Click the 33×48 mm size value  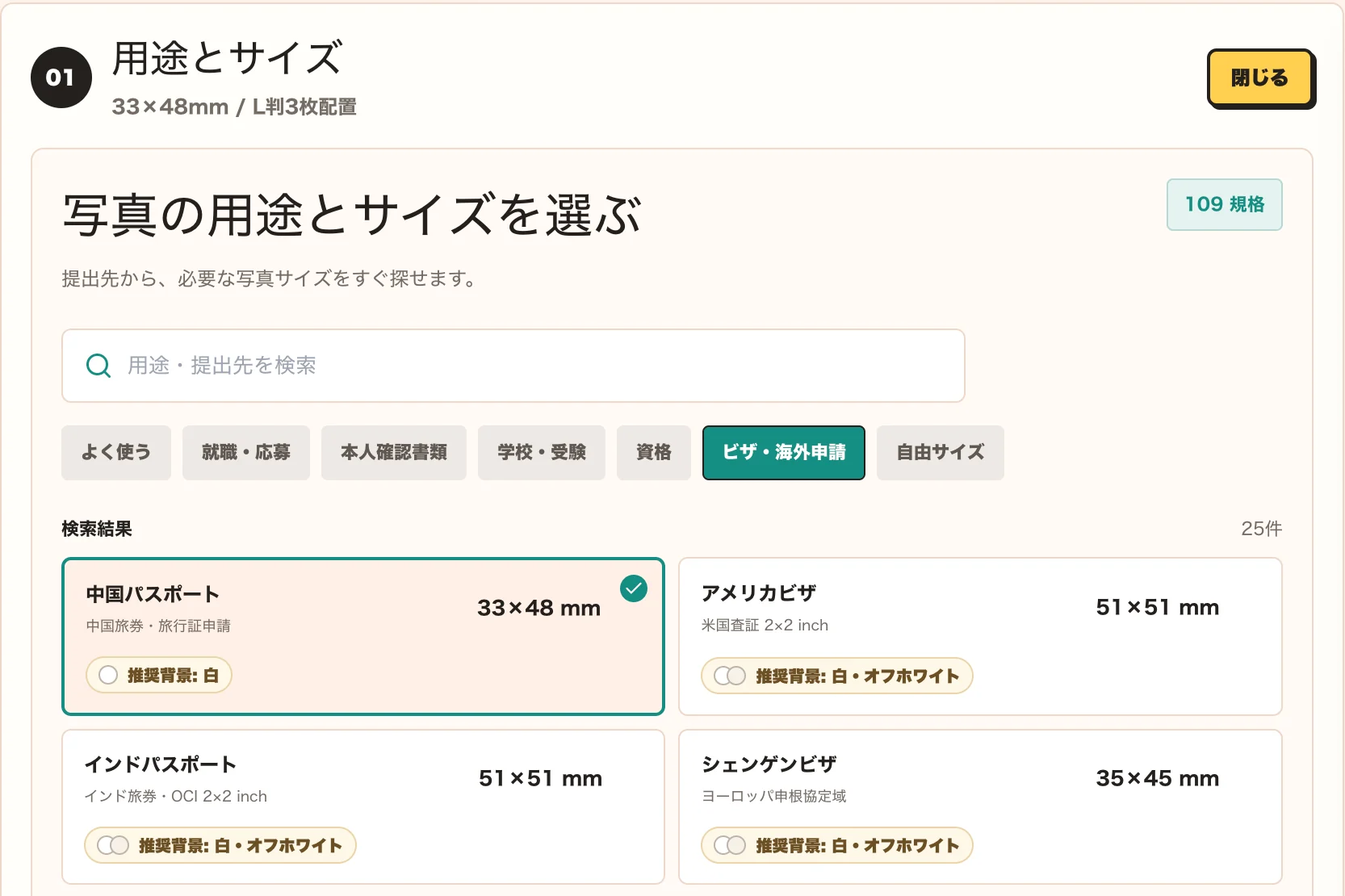(x=539, y=608)
